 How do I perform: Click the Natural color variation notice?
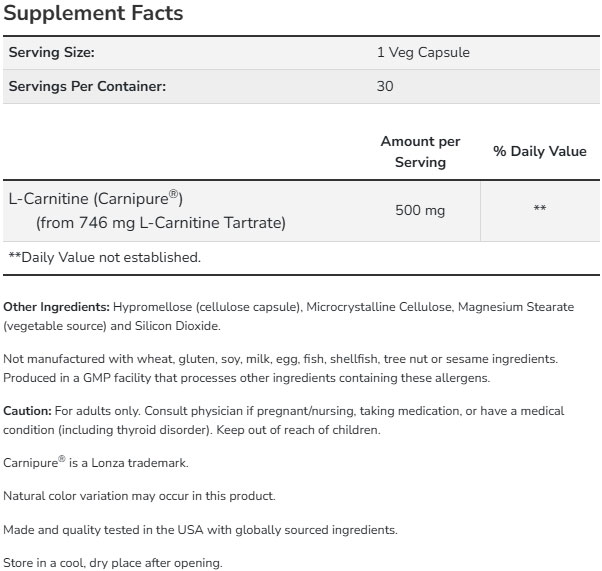point(139,496)
